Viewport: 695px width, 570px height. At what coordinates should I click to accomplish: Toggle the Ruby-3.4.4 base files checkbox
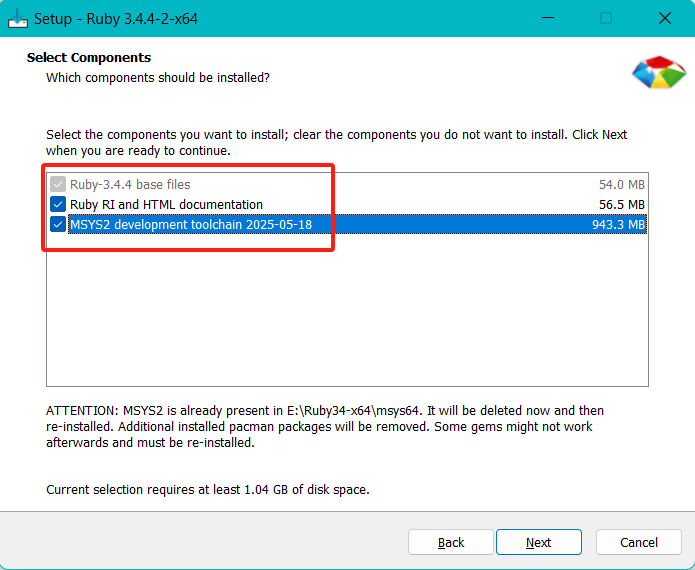[58, 184]
